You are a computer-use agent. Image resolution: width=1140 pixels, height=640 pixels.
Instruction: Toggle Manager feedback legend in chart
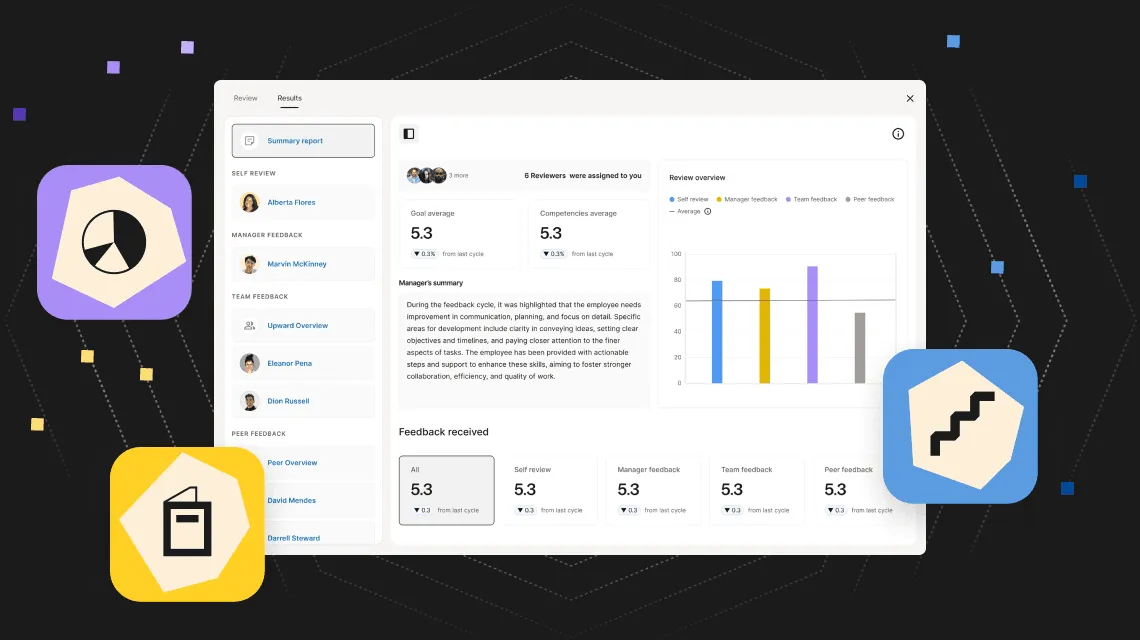[747, 199]
